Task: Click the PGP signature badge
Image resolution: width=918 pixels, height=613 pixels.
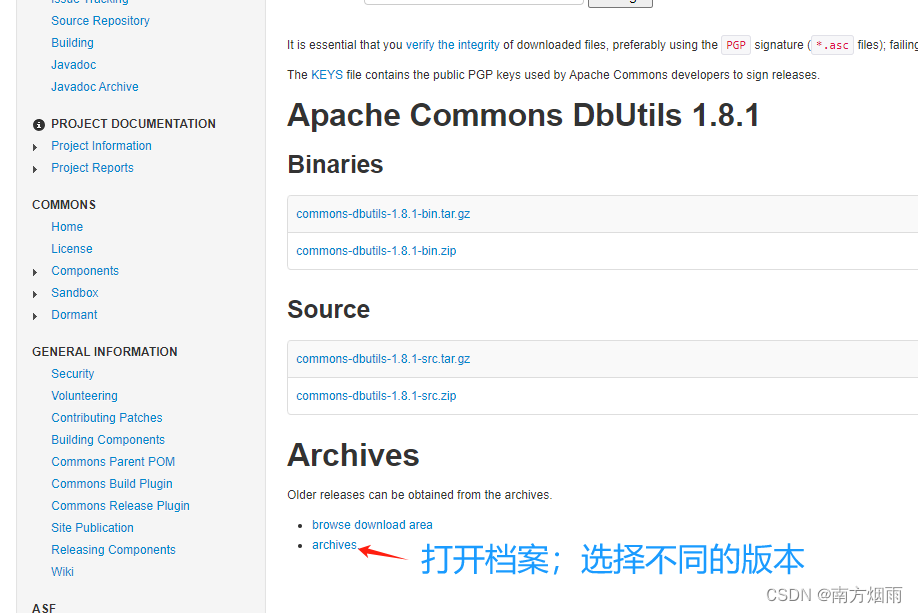Action: tap(735, 44)
